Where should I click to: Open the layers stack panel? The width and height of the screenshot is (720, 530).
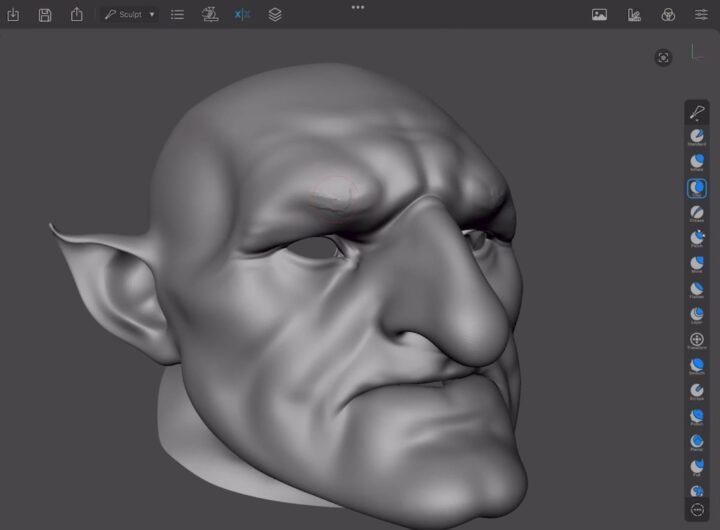tap(275, 15)
